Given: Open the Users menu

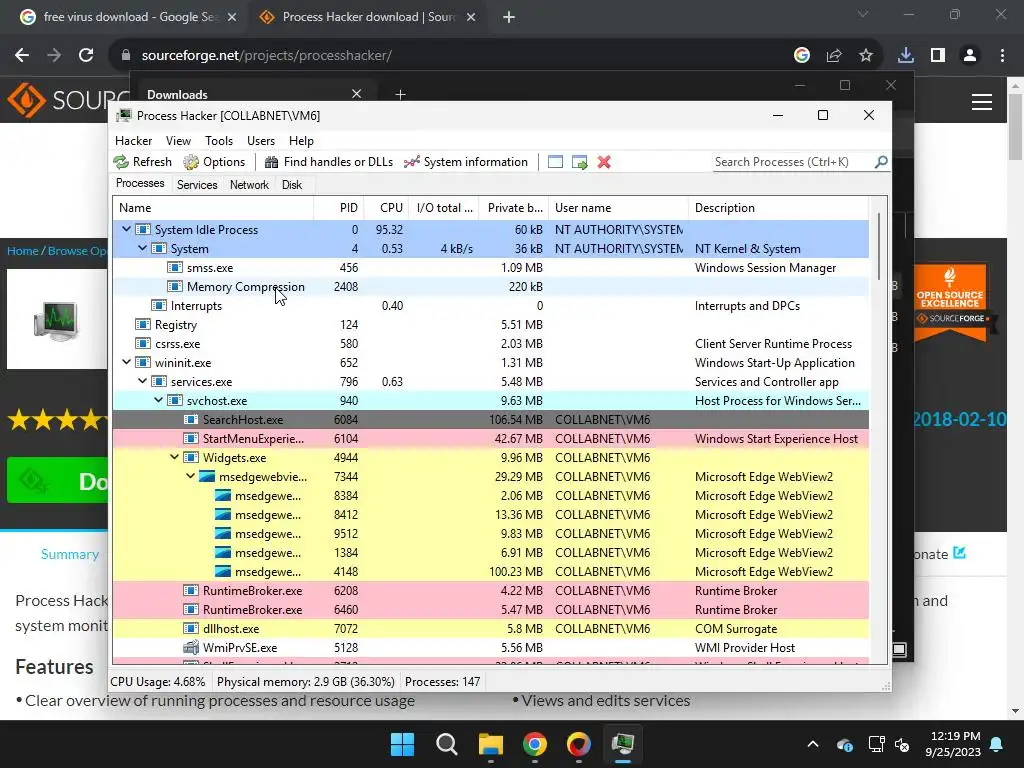Looking at the screenshot, I should pos(261,141).
